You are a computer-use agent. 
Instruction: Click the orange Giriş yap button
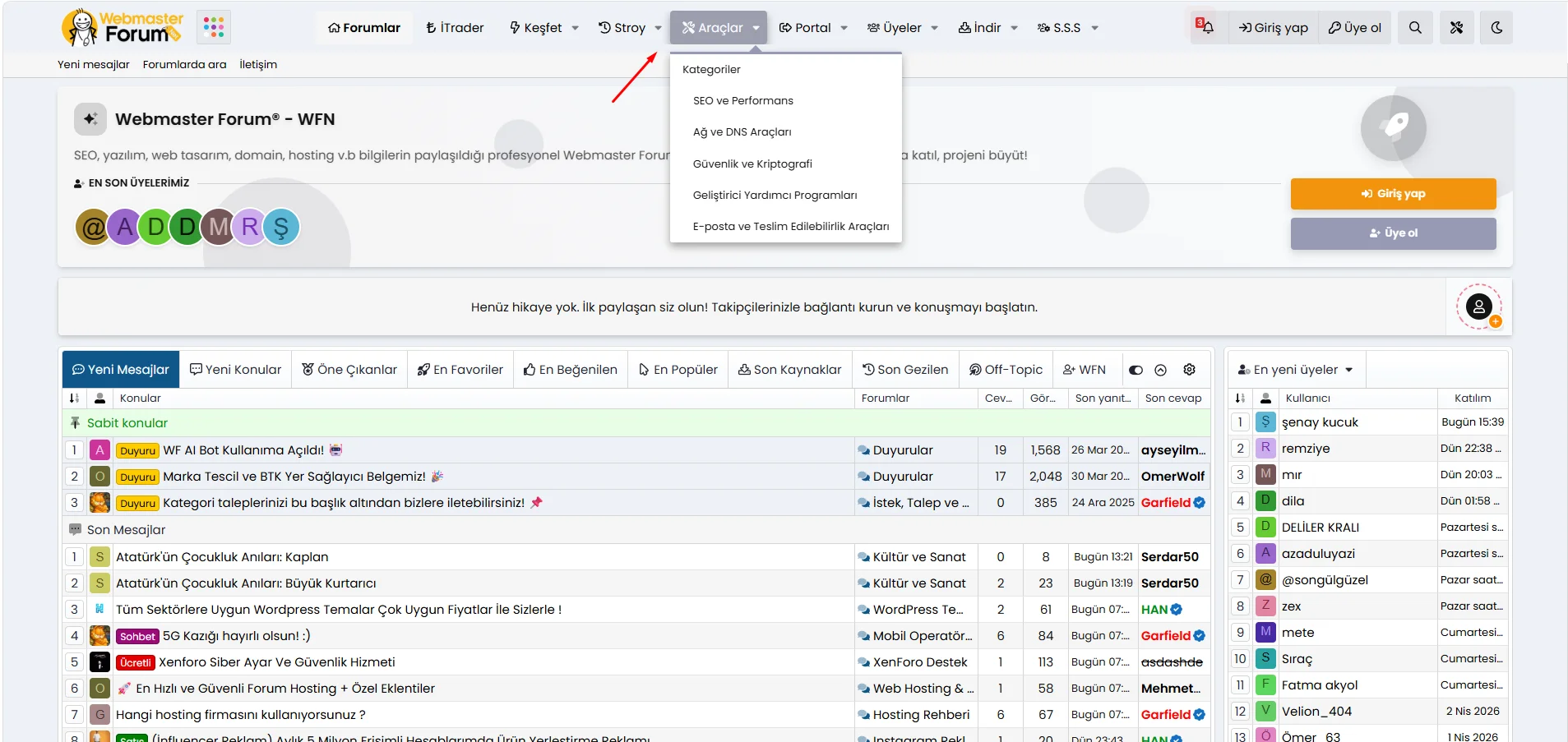(1393, 194)
